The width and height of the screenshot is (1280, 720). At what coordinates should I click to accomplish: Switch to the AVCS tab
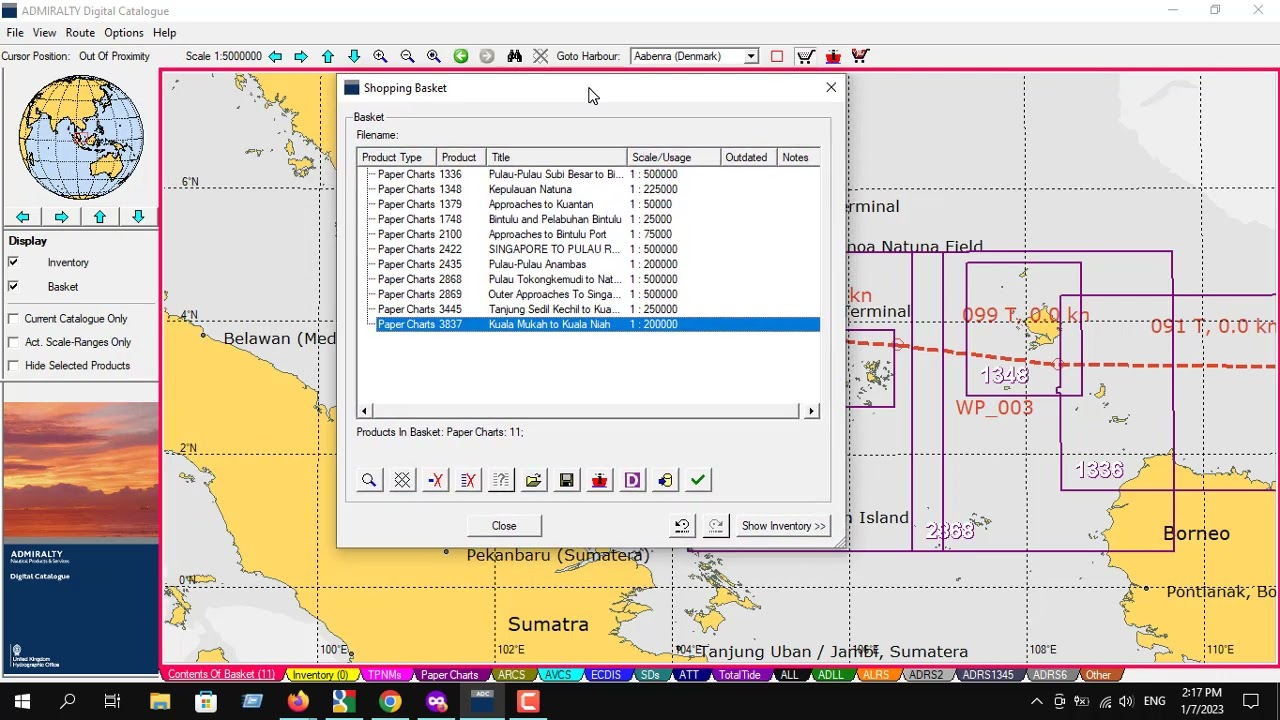click(x=558, y=675)
